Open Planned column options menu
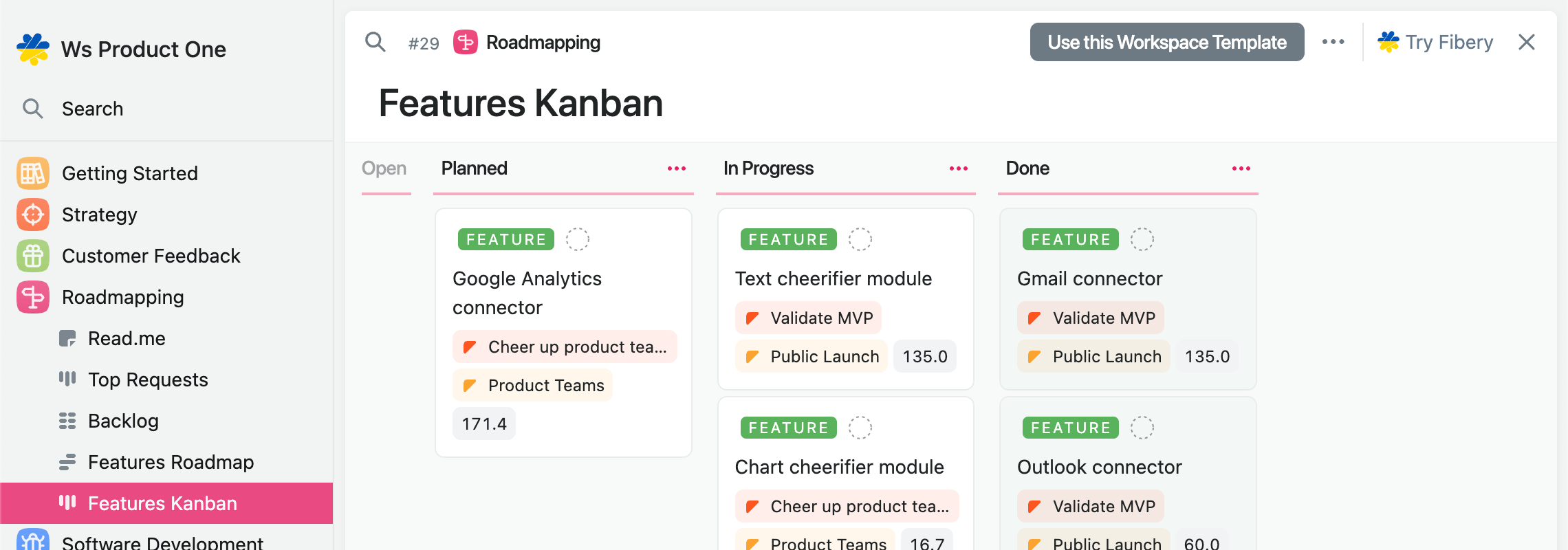The width and height of the screenshot is (1568, 550). (x=677, y=168)
